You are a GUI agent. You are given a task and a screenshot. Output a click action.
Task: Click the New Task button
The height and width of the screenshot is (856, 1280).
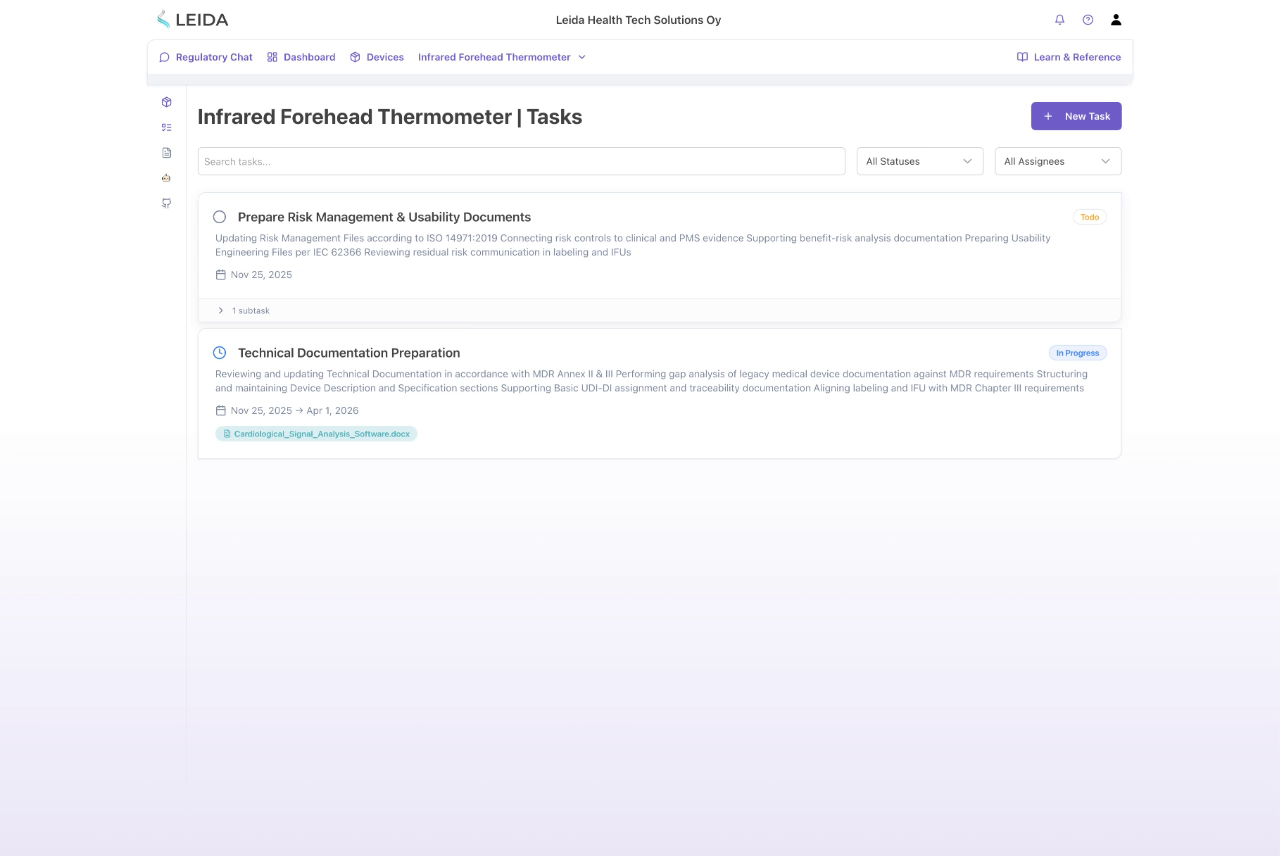(1076, 116)
